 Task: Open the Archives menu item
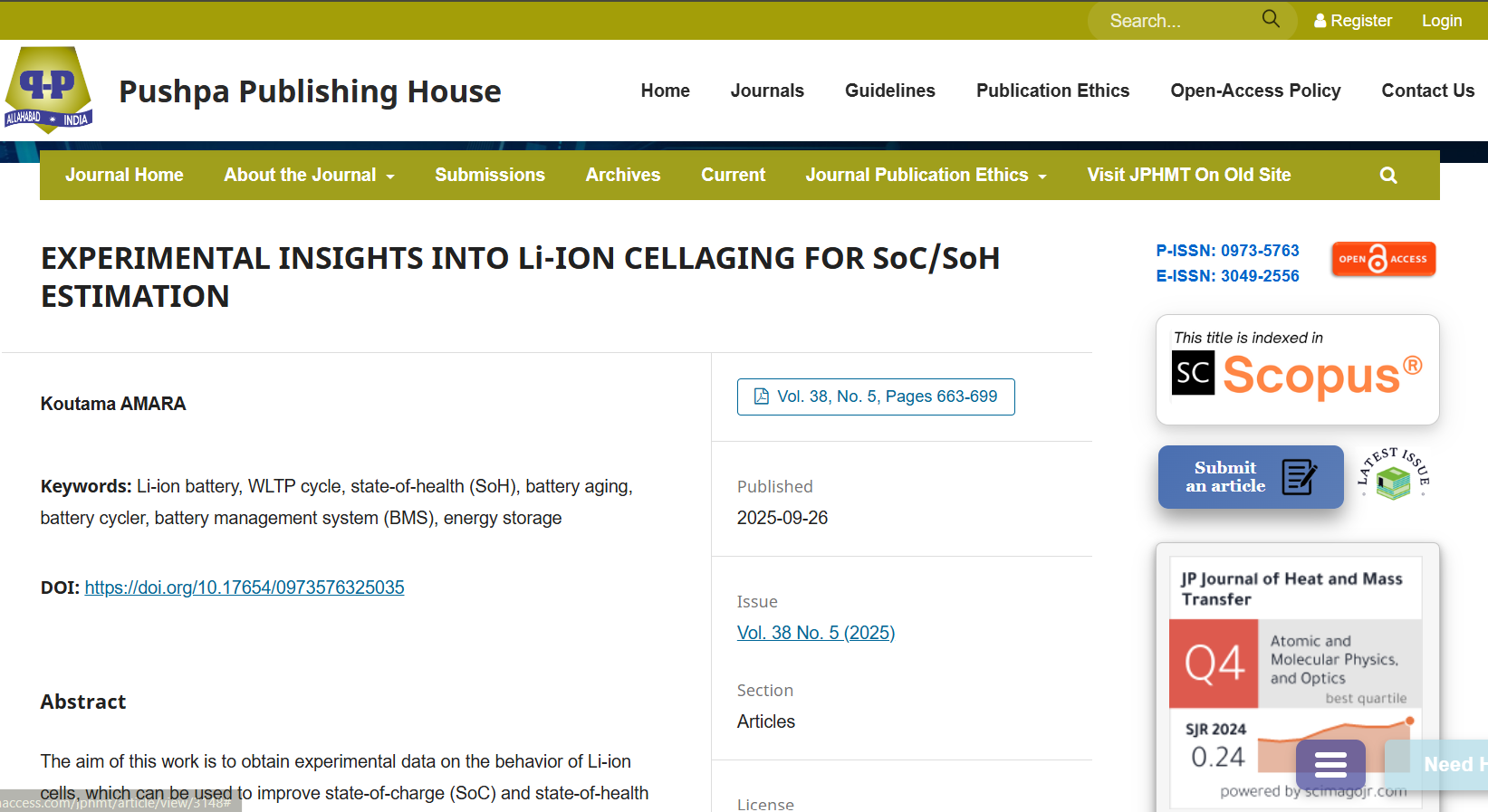(622, 176)
